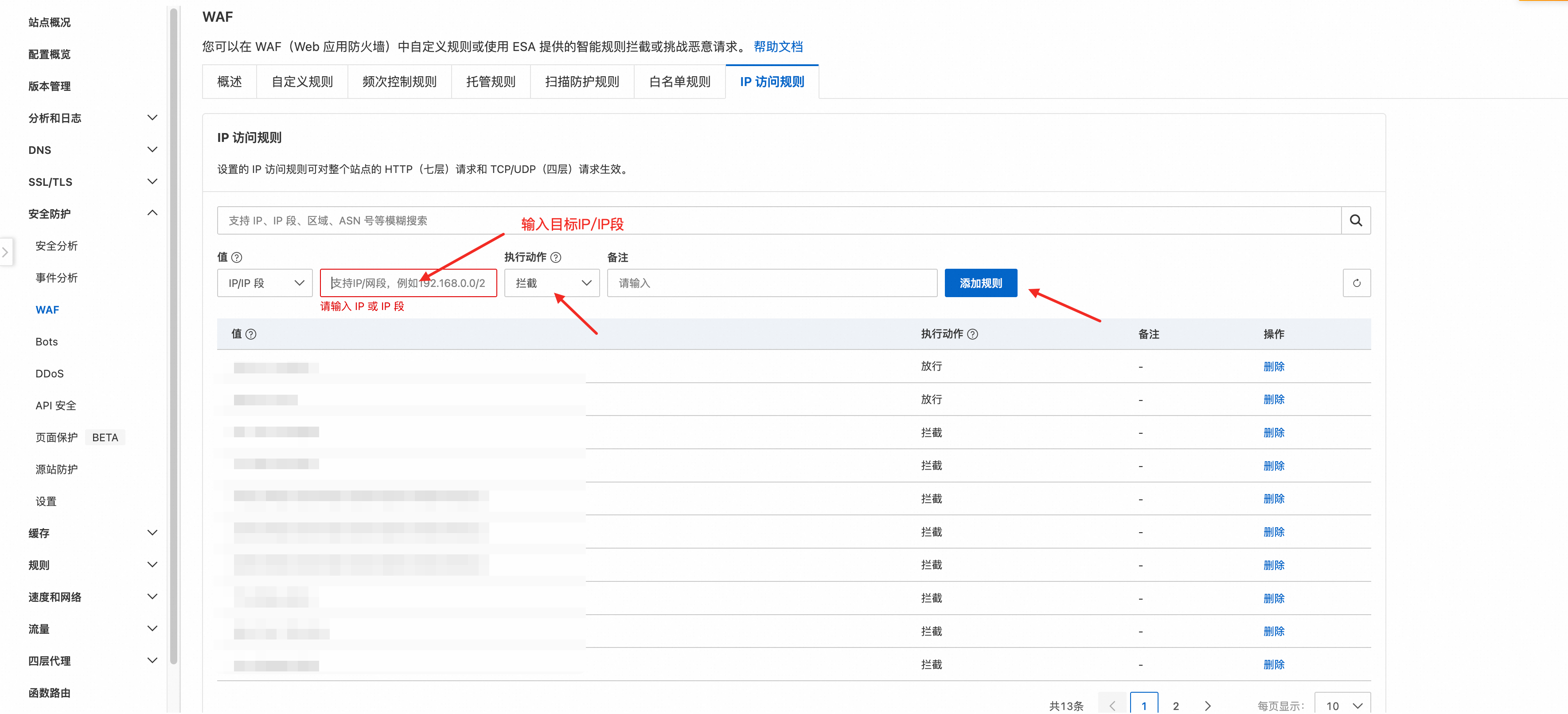The height and width of the screenshot is (714, 1568).
Task: Open the 帮助文档 link
Action: (x=777, y=47)
